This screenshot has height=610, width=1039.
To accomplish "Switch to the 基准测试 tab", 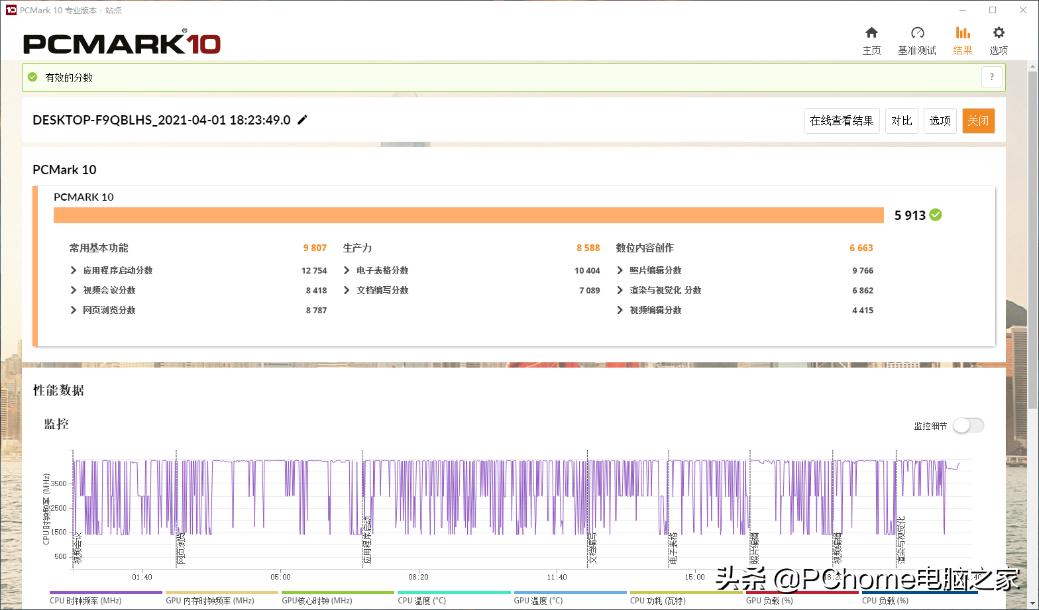I will click(916, 41).
